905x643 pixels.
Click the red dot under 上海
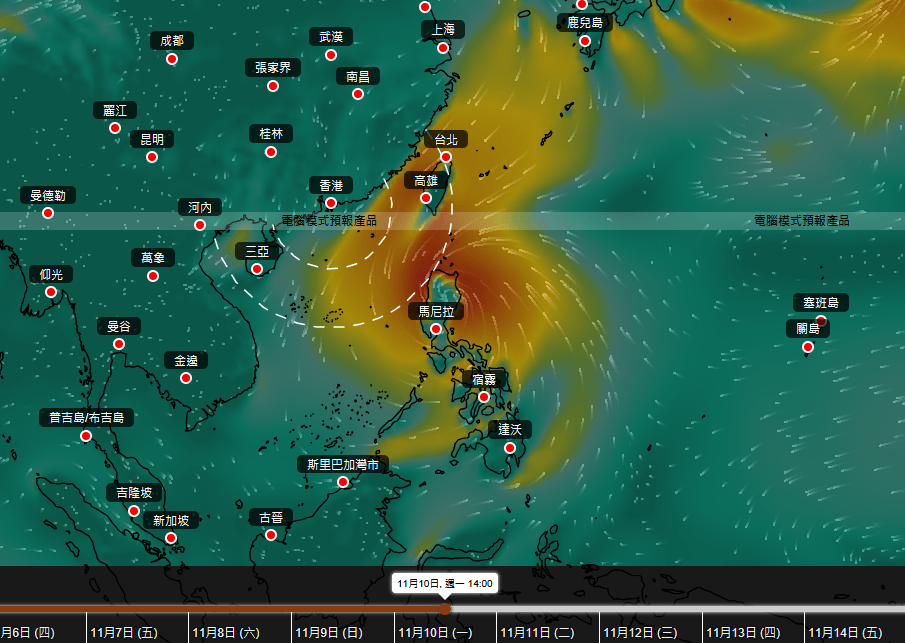click(x=444, y=47)
